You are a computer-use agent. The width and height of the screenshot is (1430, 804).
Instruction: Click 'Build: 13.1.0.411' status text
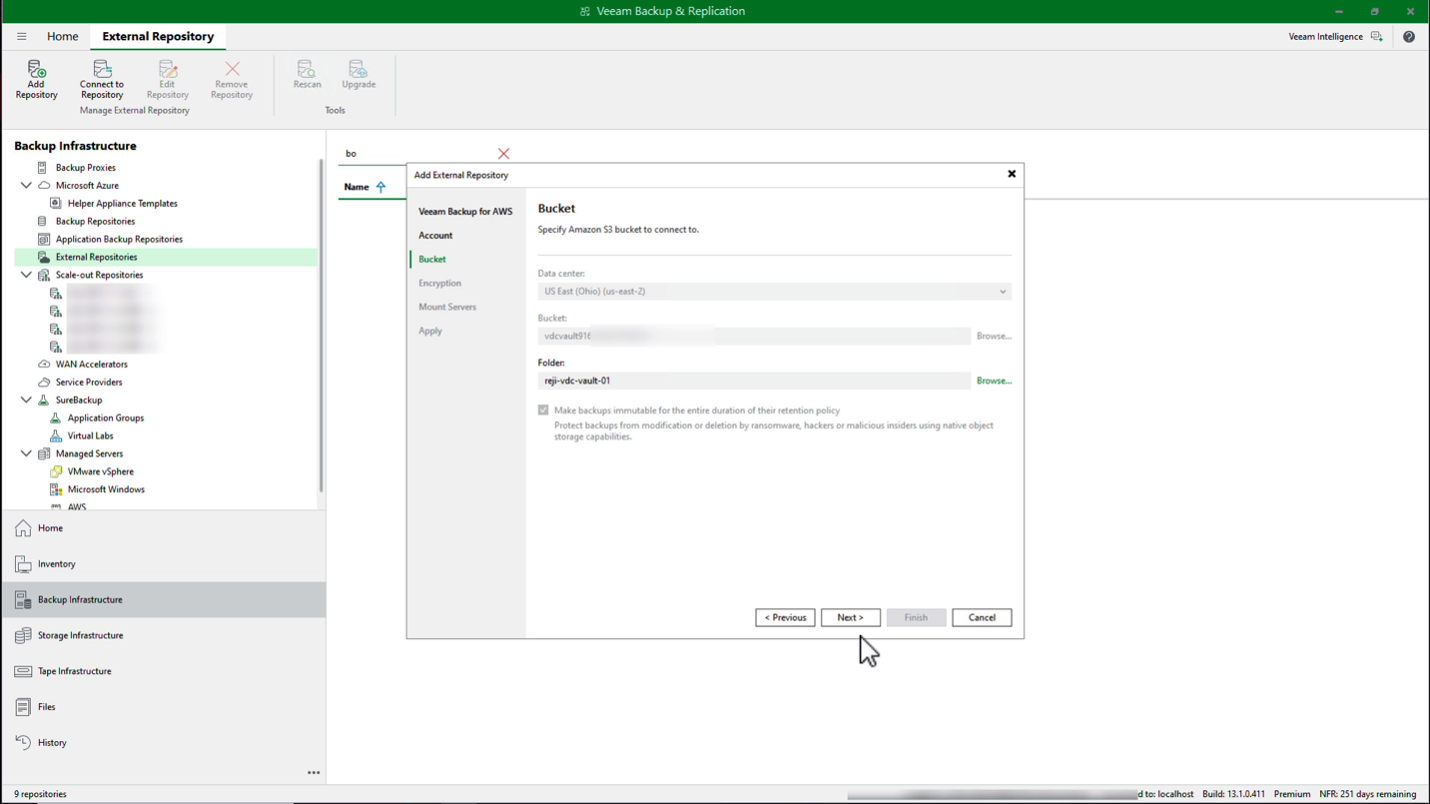click(x=1233, y=794)
